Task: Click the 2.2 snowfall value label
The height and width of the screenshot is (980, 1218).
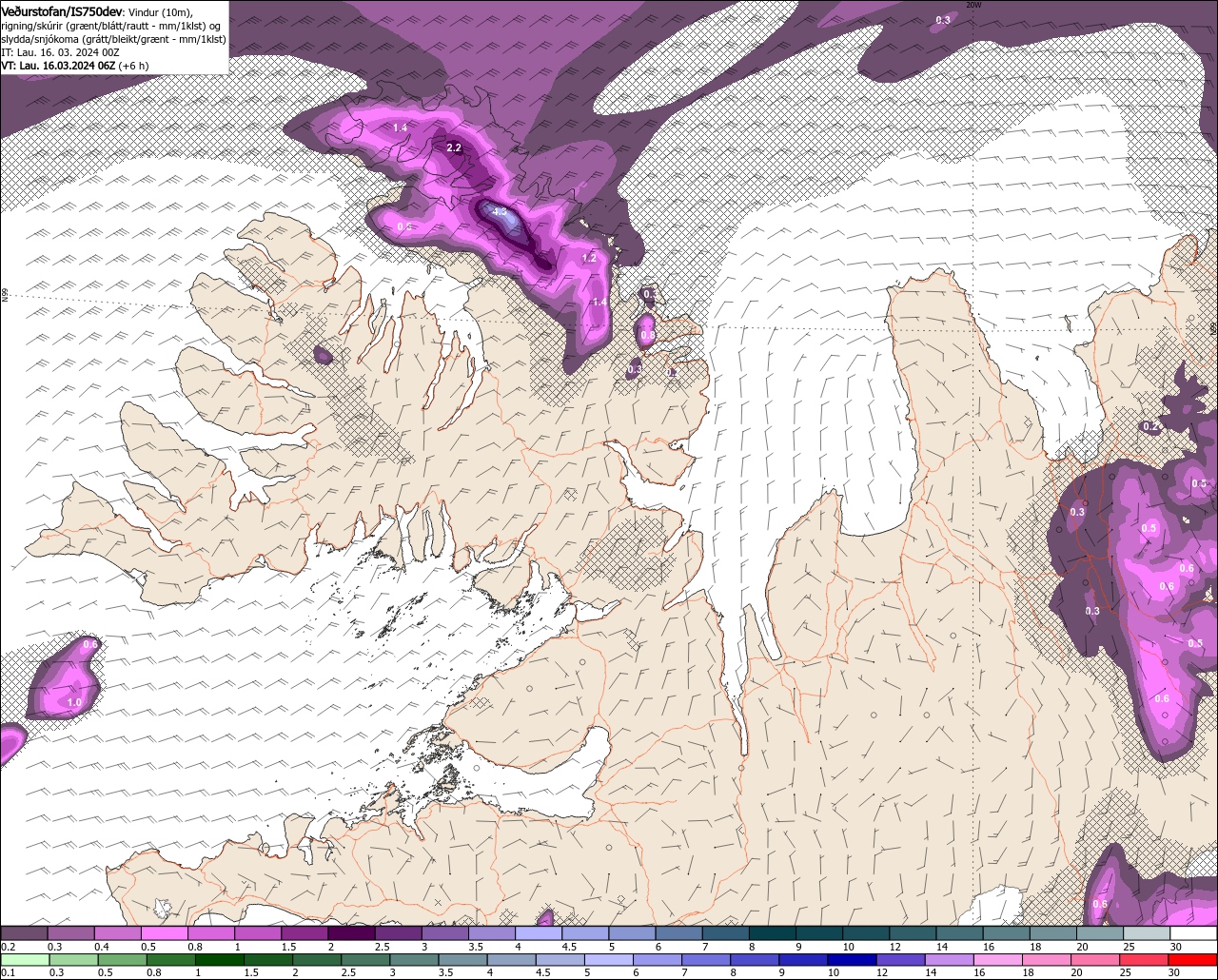Action: (454, 147)
